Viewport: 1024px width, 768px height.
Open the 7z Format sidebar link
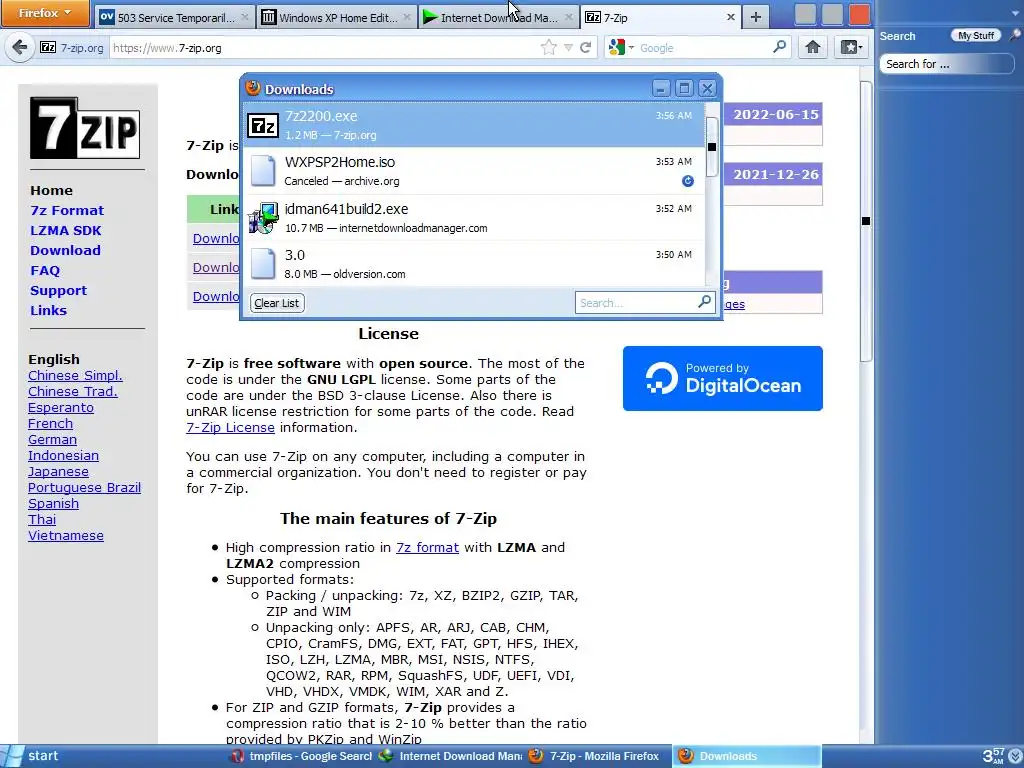click(x=67, y=210)
